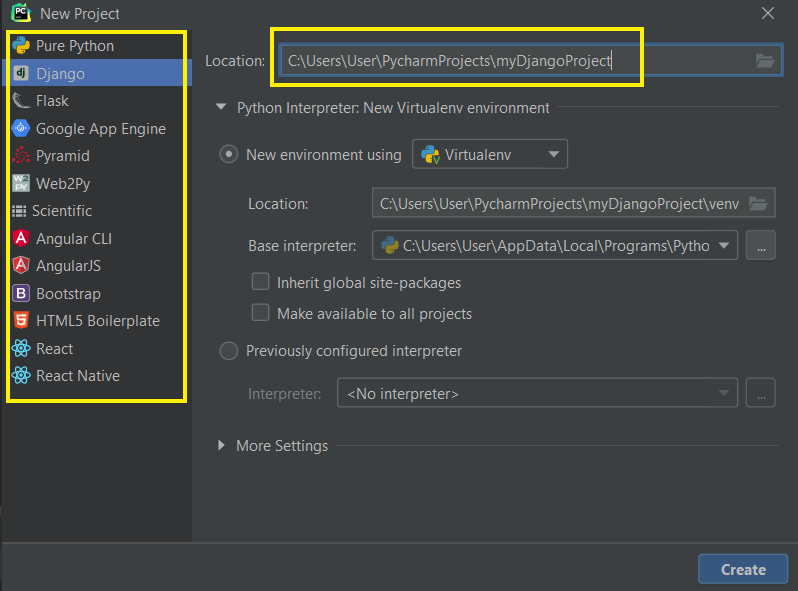Click the AngularJS list entry text
Screen dimensions: 798x591
[68, 266]
